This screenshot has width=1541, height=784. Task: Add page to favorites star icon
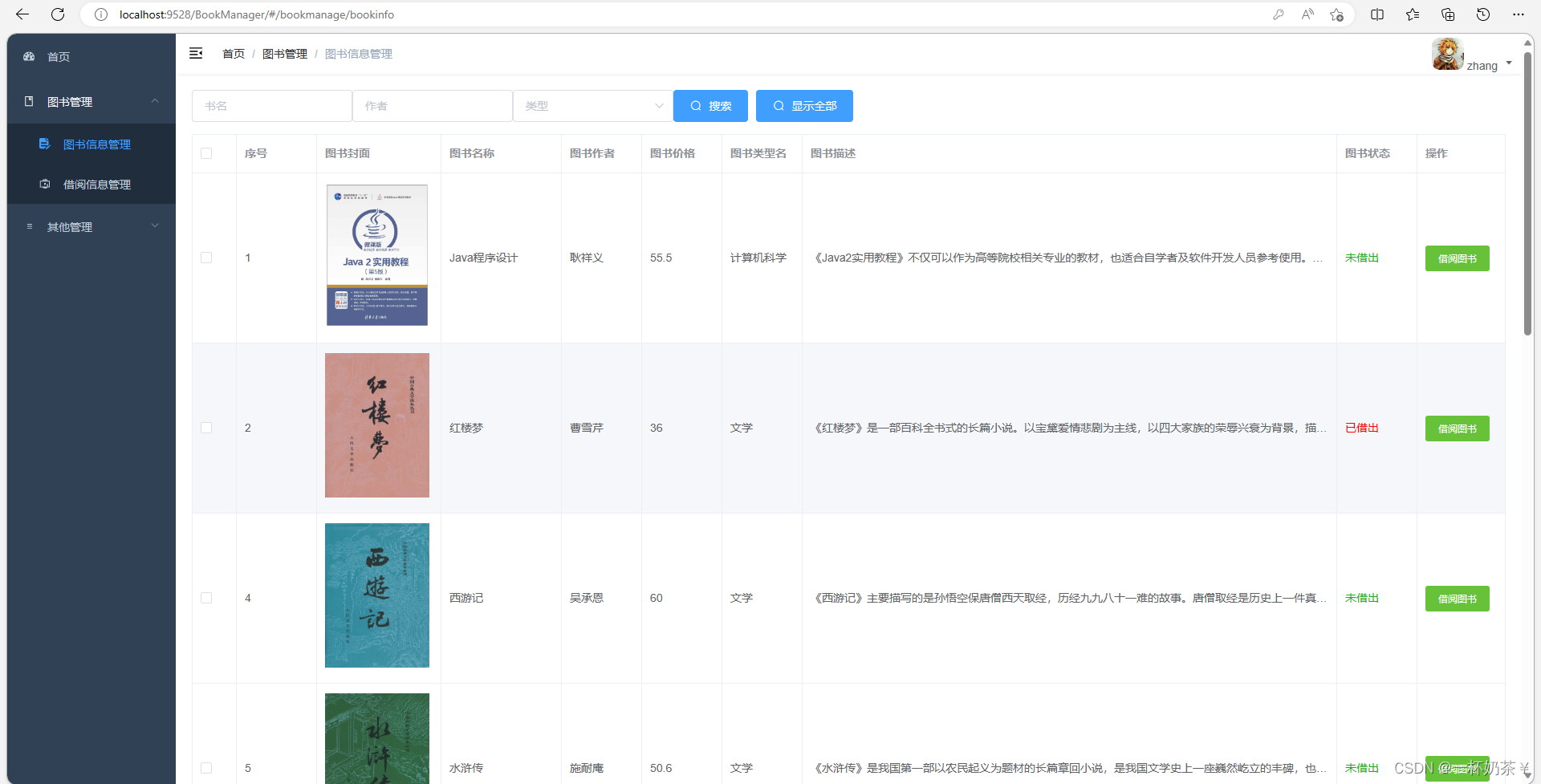coord(1336,14)
